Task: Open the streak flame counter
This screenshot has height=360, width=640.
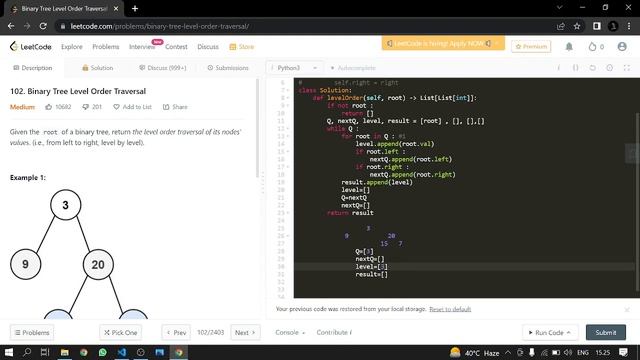Action: click(x=596, y=47)
